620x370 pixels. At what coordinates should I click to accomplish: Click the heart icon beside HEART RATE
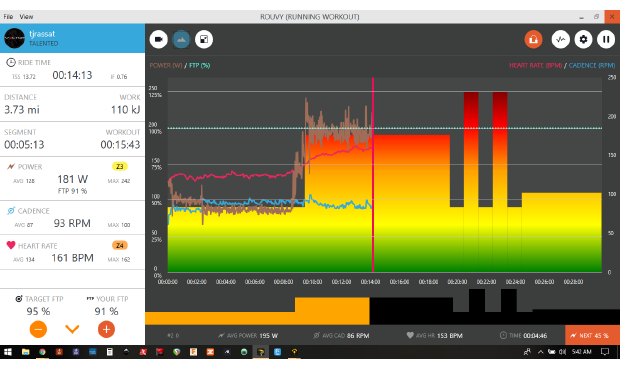[11, 245]
